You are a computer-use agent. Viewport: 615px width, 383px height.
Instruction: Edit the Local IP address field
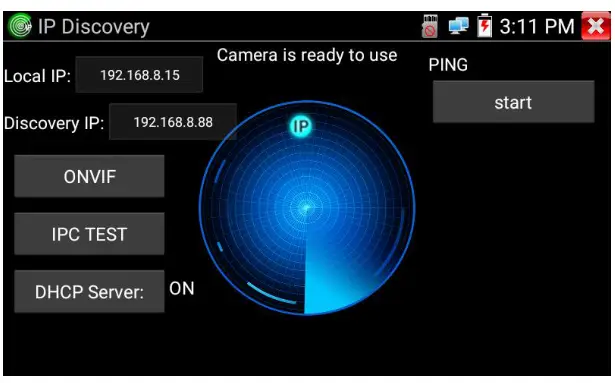(139, 75)
